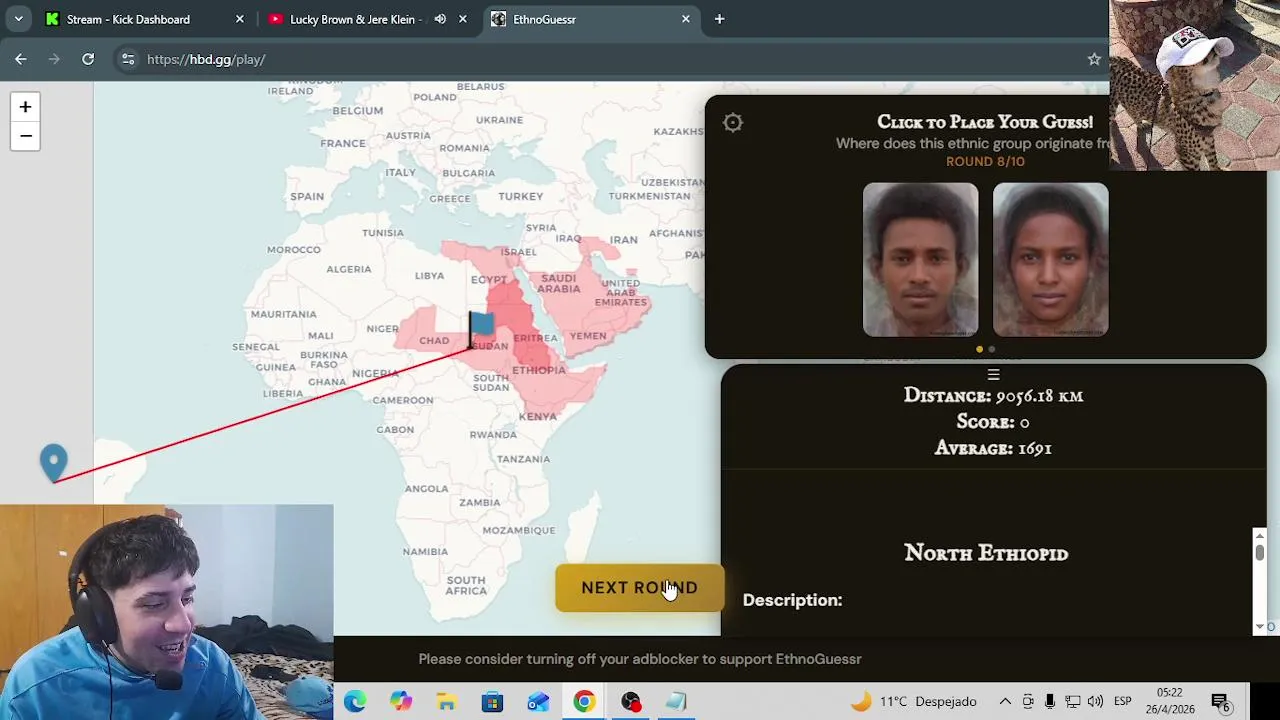
Task: Click the South Africa label on the map
Action: click(466, 586)
